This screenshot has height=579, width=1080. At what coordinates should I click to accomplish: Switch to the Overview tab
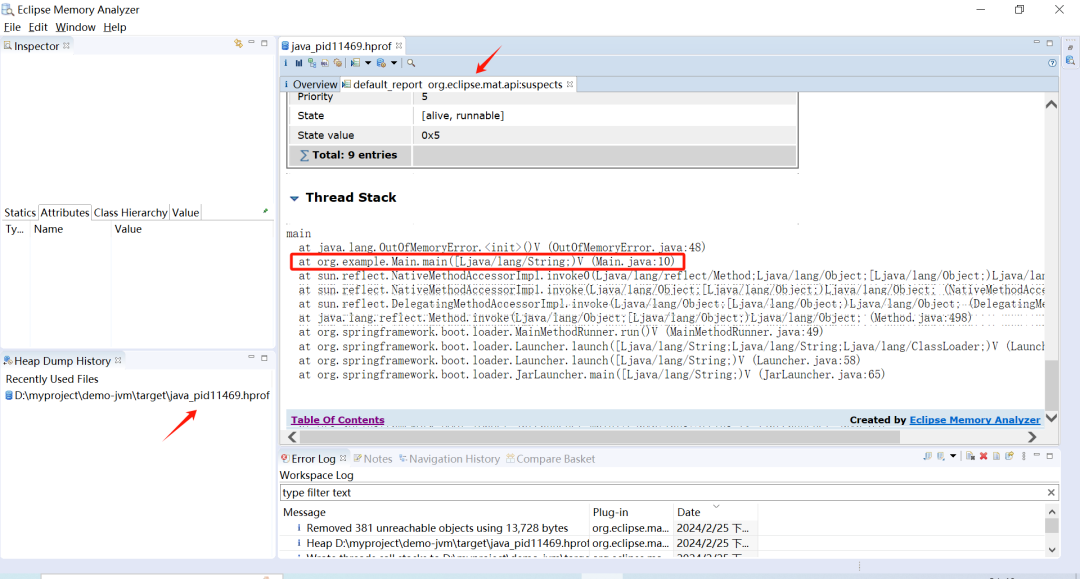point(310,84)
